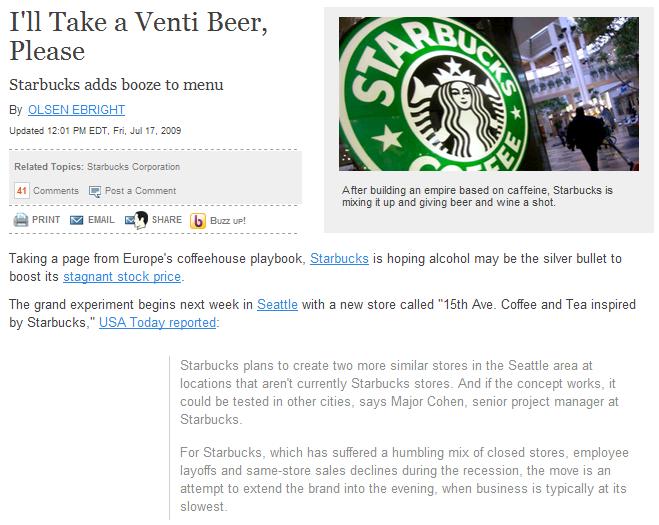Click the headline I'll Take a Venti Beer

tap(138, 36)
